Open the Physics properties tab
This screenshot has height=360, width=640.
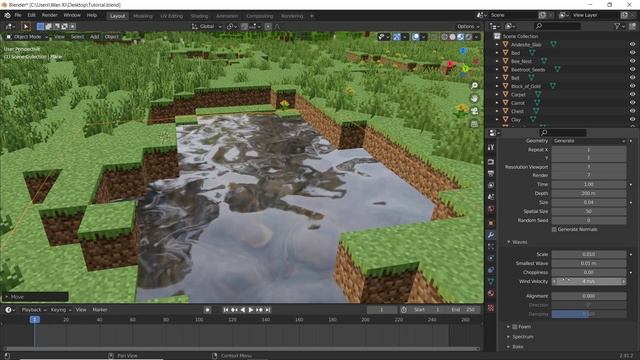(x=491, y=258)
